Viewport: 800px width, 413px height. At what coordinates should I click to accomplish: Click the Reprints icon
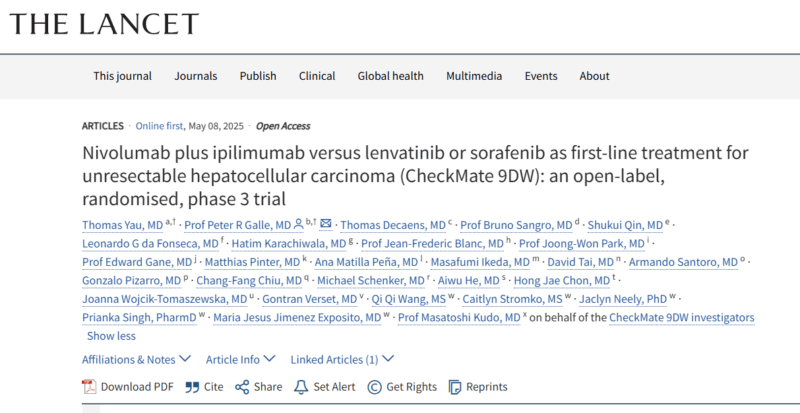pyautogui.click(x=456, y=386)
